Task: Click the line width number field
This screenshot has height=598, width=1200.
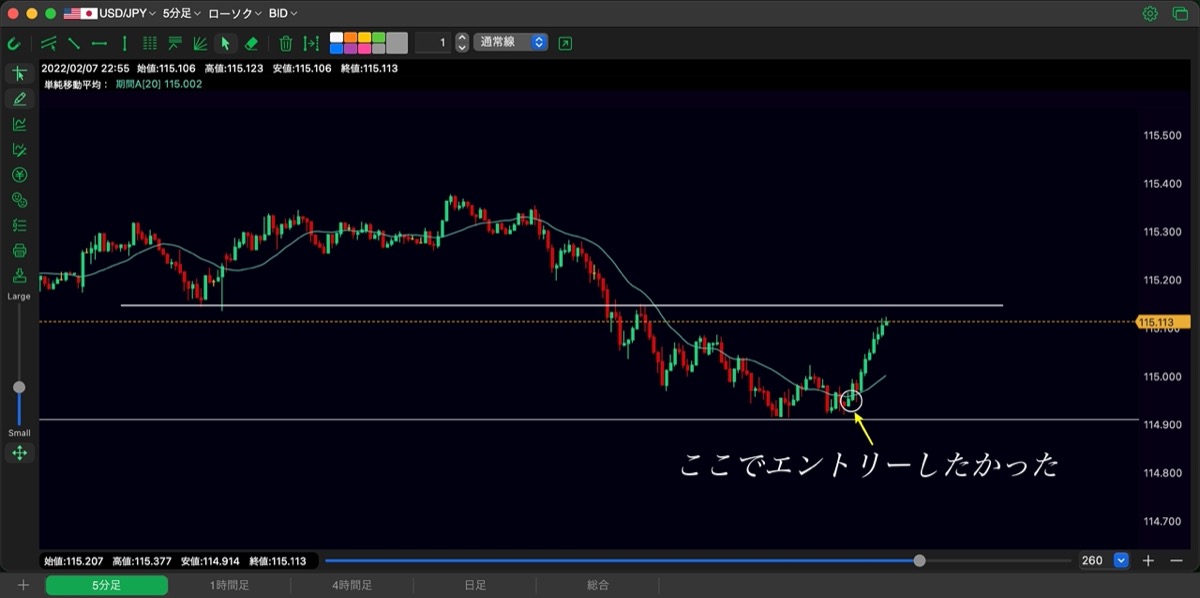Action: [433, 43]
